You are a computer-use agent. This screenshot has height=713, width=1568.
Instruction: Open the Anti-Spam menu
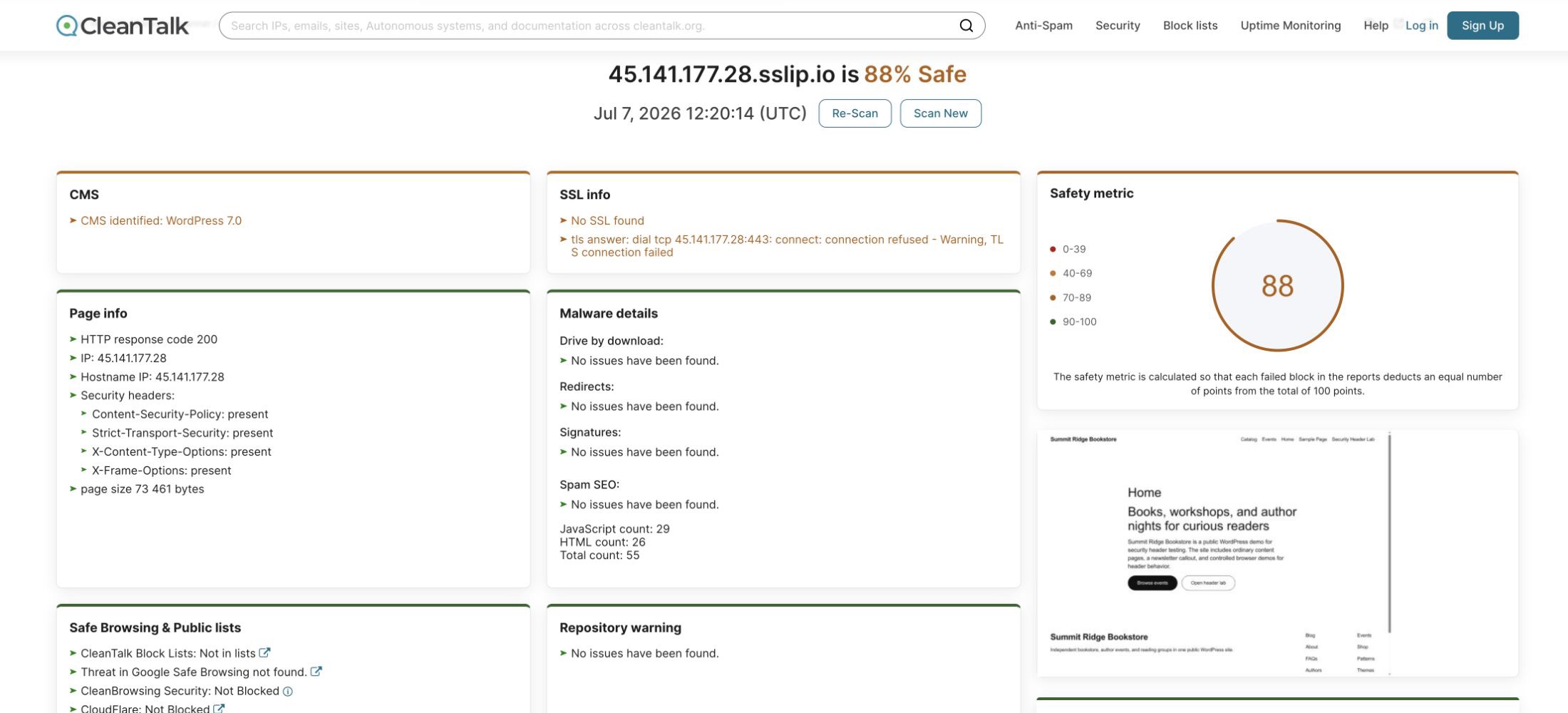click(1043, 26)
